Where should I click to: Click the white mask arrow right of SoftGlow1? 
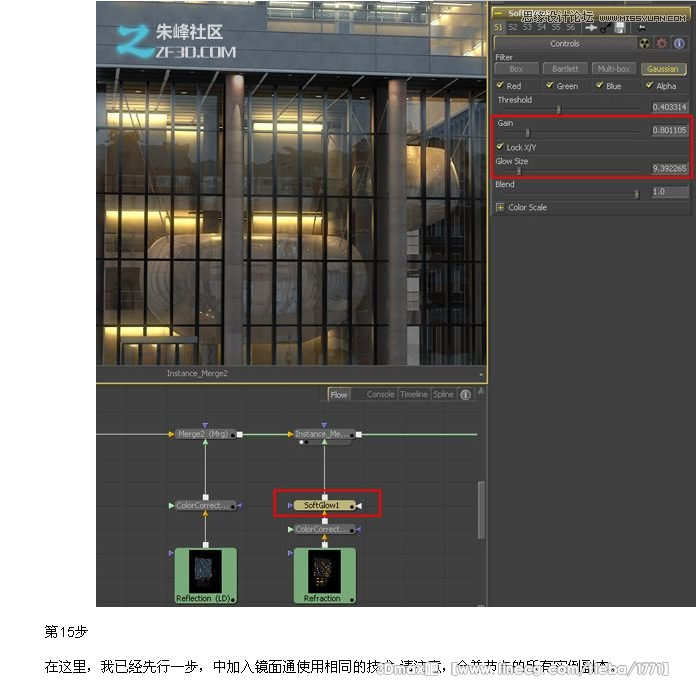(359, 506)
